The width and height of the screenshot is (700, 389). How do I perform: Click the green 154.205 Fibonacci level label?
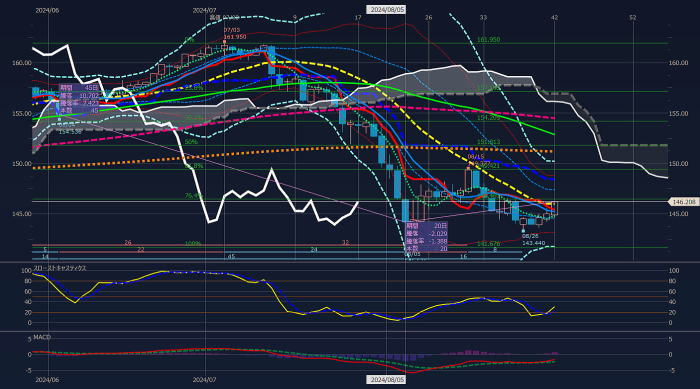pyautogui.click(x=488, y=117)
